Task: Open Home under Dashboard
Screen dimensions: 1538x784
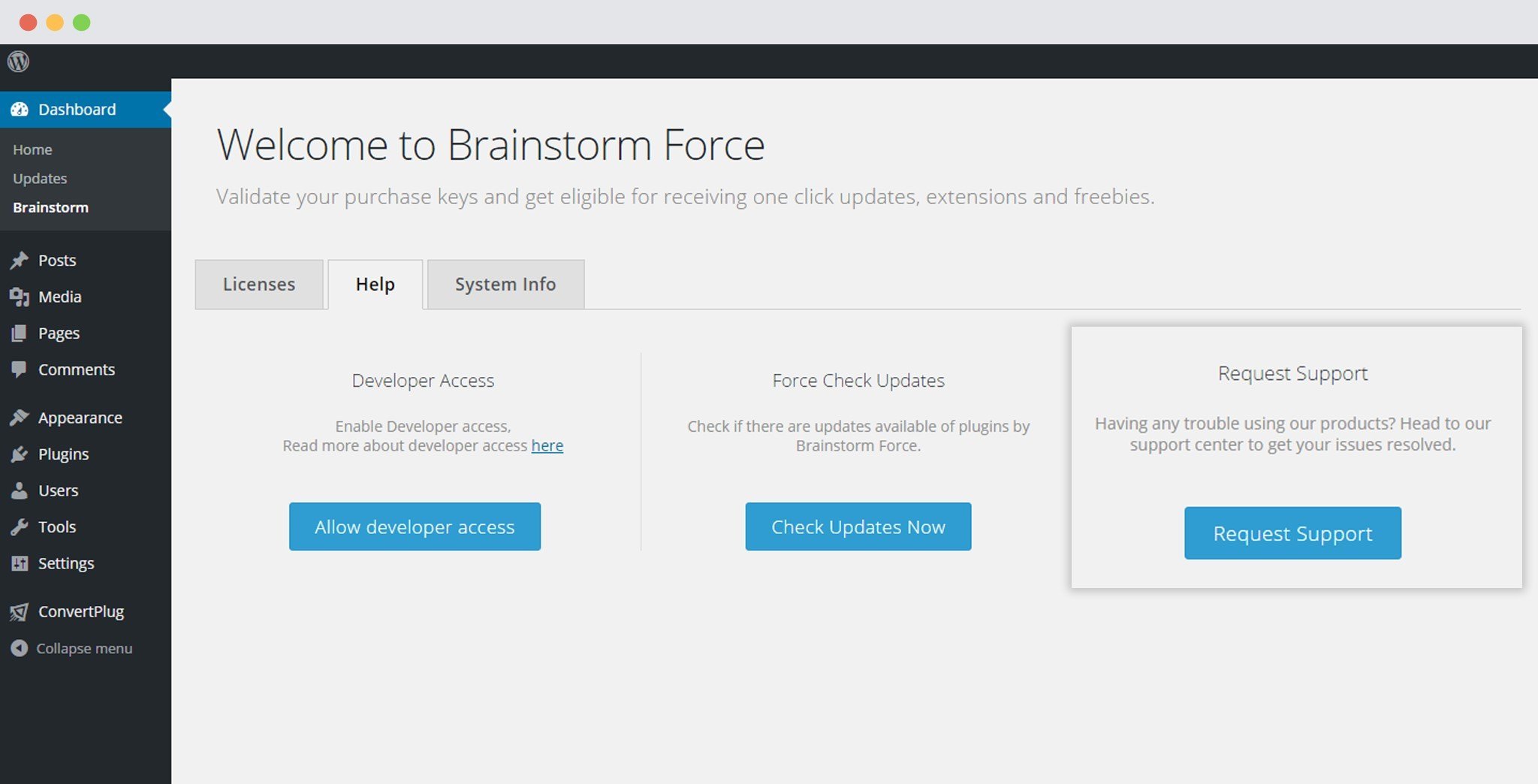Action: click(x=32, y=149)
